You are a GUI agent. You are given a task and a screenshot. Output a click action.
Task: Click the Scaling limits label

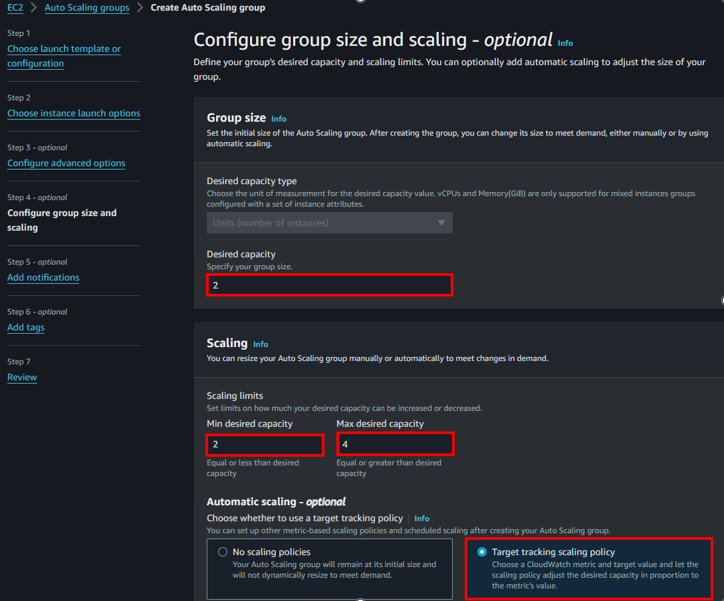tap(235, 396)
